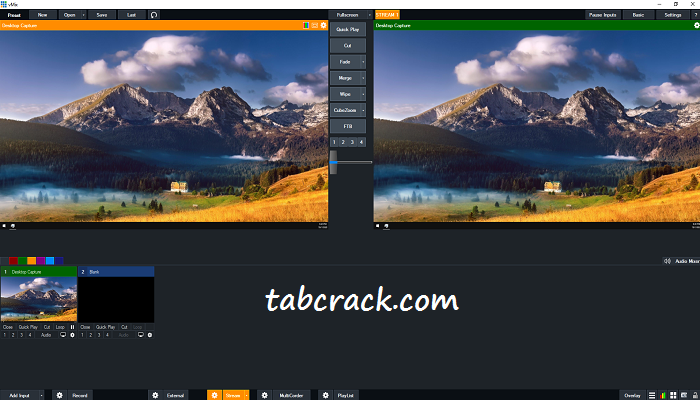Screen dimensions: 700x400
Task: Toggle Loop on Desktop Capture input
Action: point(60,327)
